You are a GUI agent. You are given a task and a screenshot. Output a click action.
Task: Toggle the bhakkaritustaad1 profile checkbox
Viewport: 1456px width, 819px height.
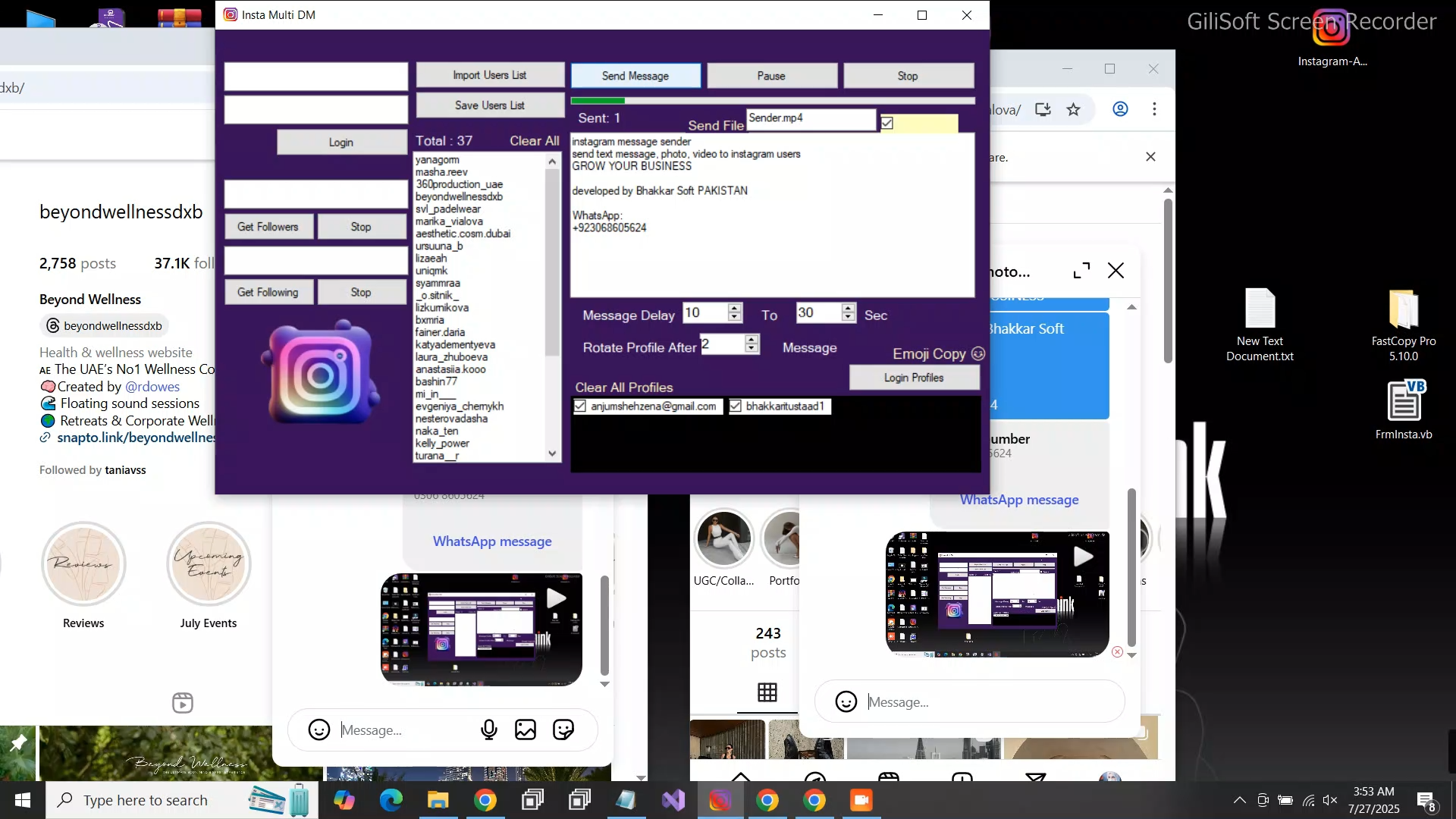(x=736, y=406)
